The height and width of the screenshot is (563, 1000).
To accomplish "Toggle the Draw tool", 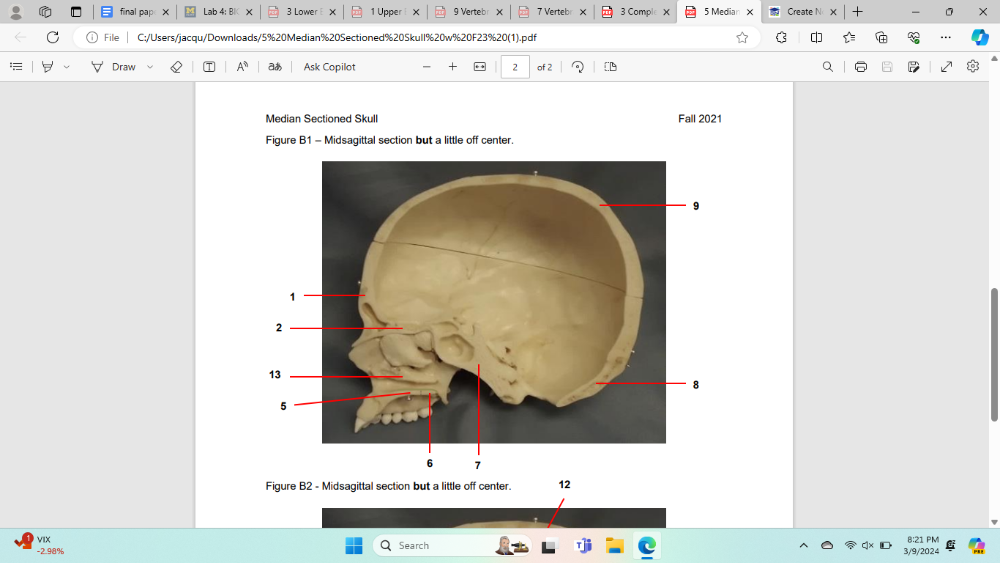I will coord(113,67).
